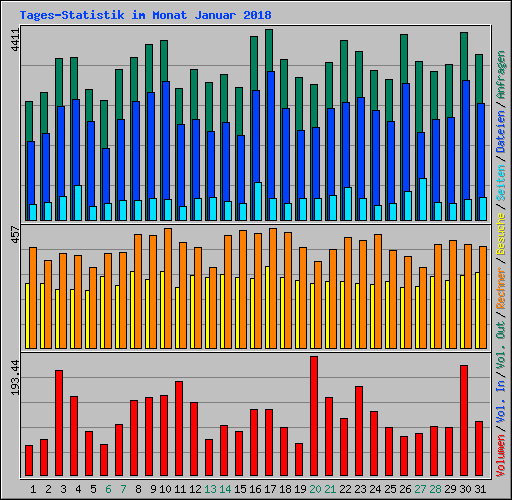Click green weekend day label '14'
Viewport: 512px width, 500px height.
tap(225, 489)
